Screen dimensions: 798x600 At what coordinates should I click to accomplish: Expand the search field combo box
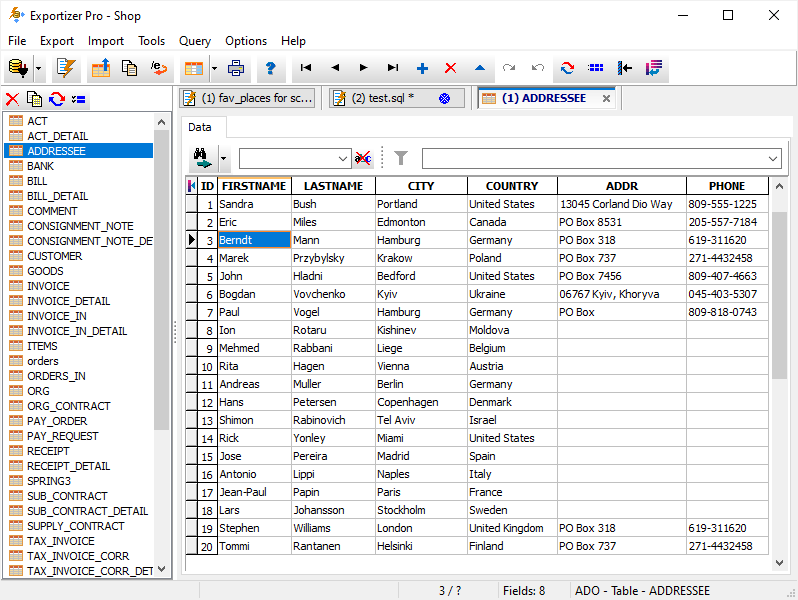pos(344,158)
